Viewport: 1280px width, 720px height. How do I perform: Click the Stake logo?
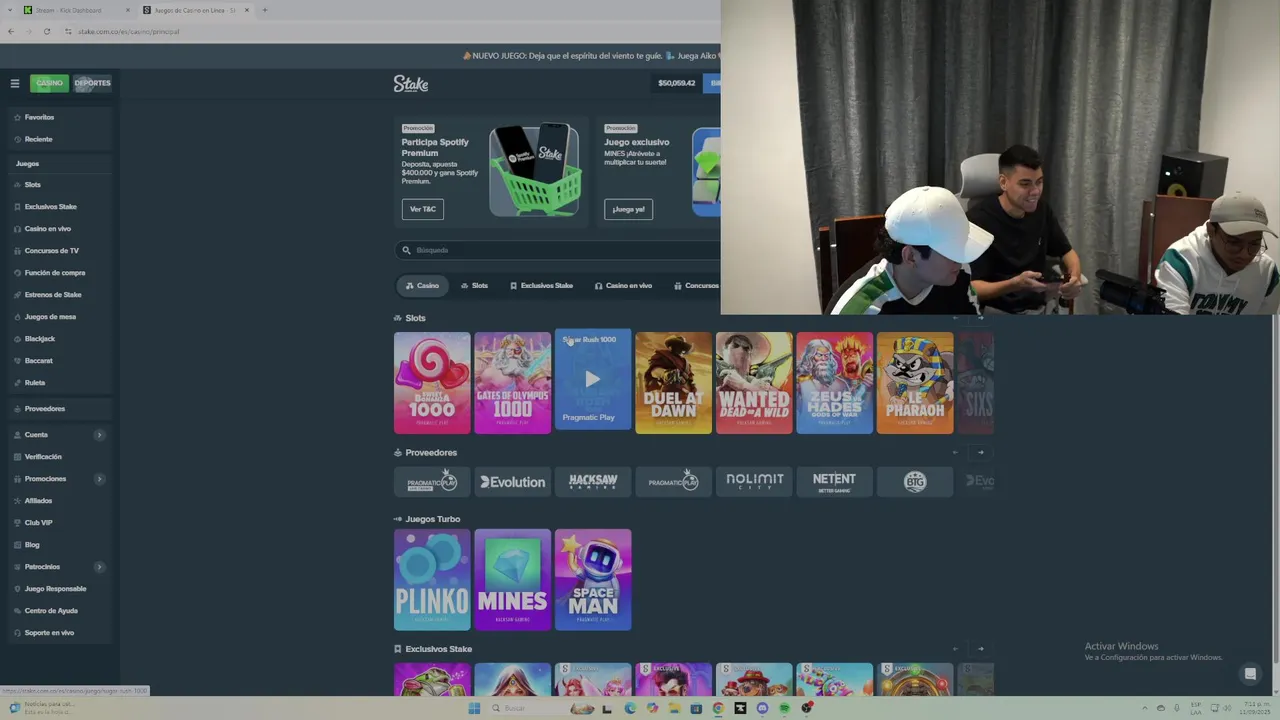(x=411, y=84)
